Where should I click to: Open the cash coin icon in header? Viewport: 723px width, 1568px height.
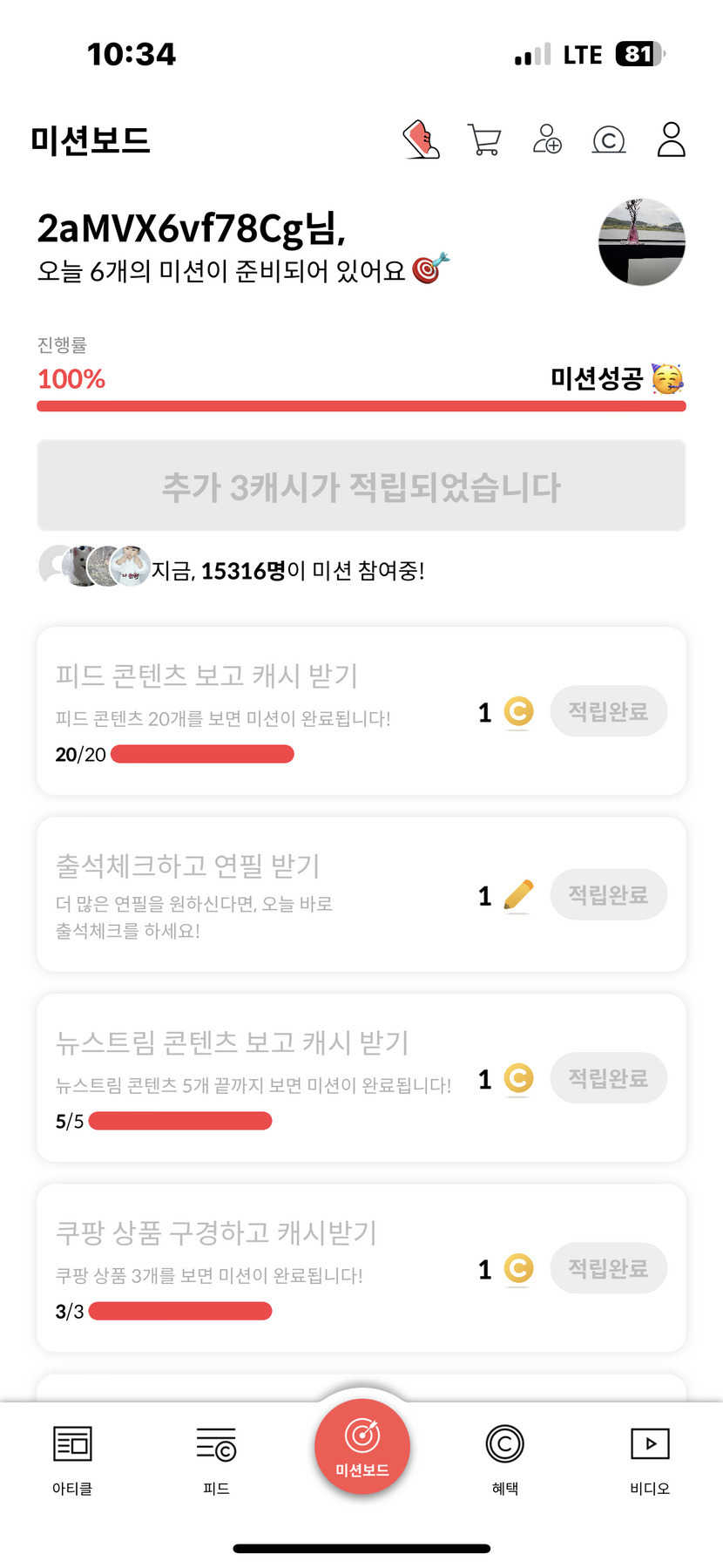pos(609,139)
